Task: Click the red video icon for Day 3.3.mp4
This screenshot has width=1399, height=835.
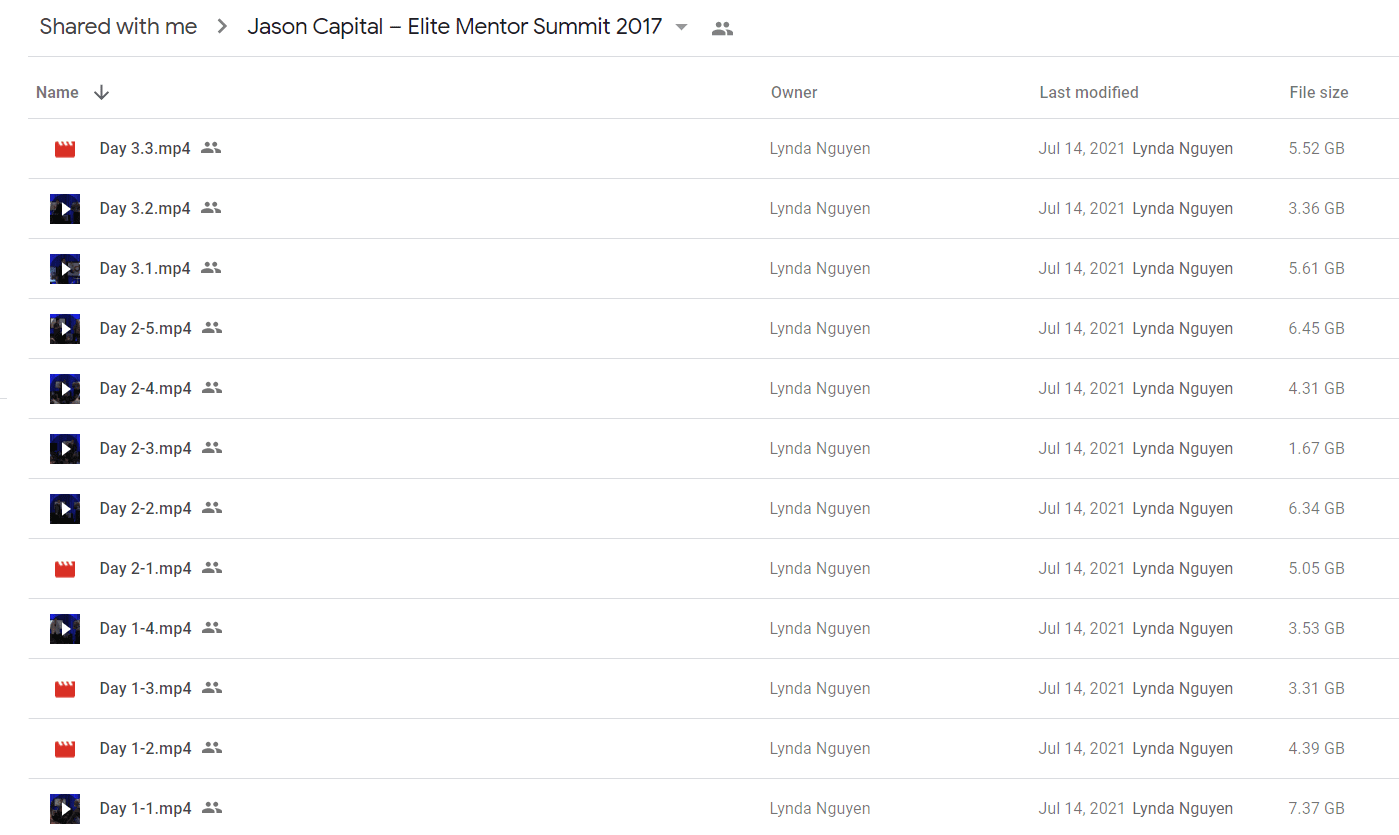Action: (65, 149)
